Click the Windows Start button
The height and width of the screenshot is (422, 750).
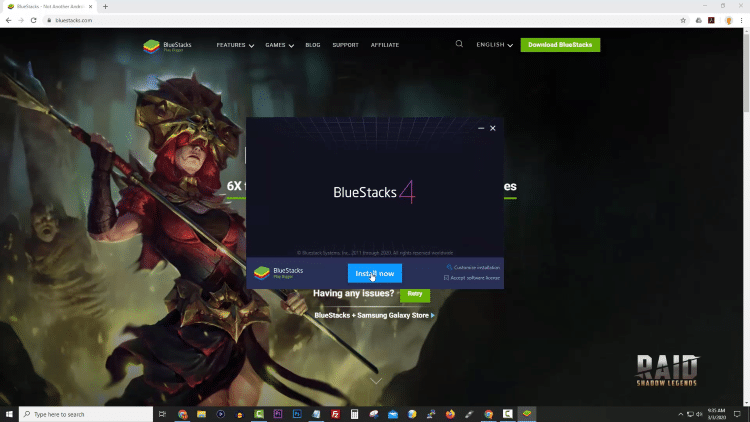(x=9, y=414)
